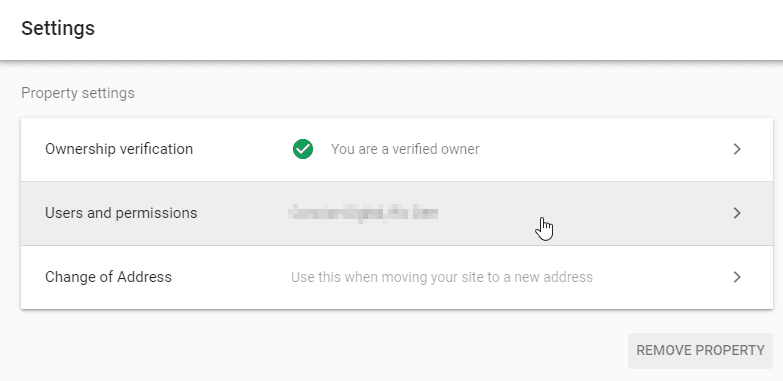The height and width of the screenshot is (381, 783).
Task: Click 'Use this when moving your site' description
Action: click(441, 277)
